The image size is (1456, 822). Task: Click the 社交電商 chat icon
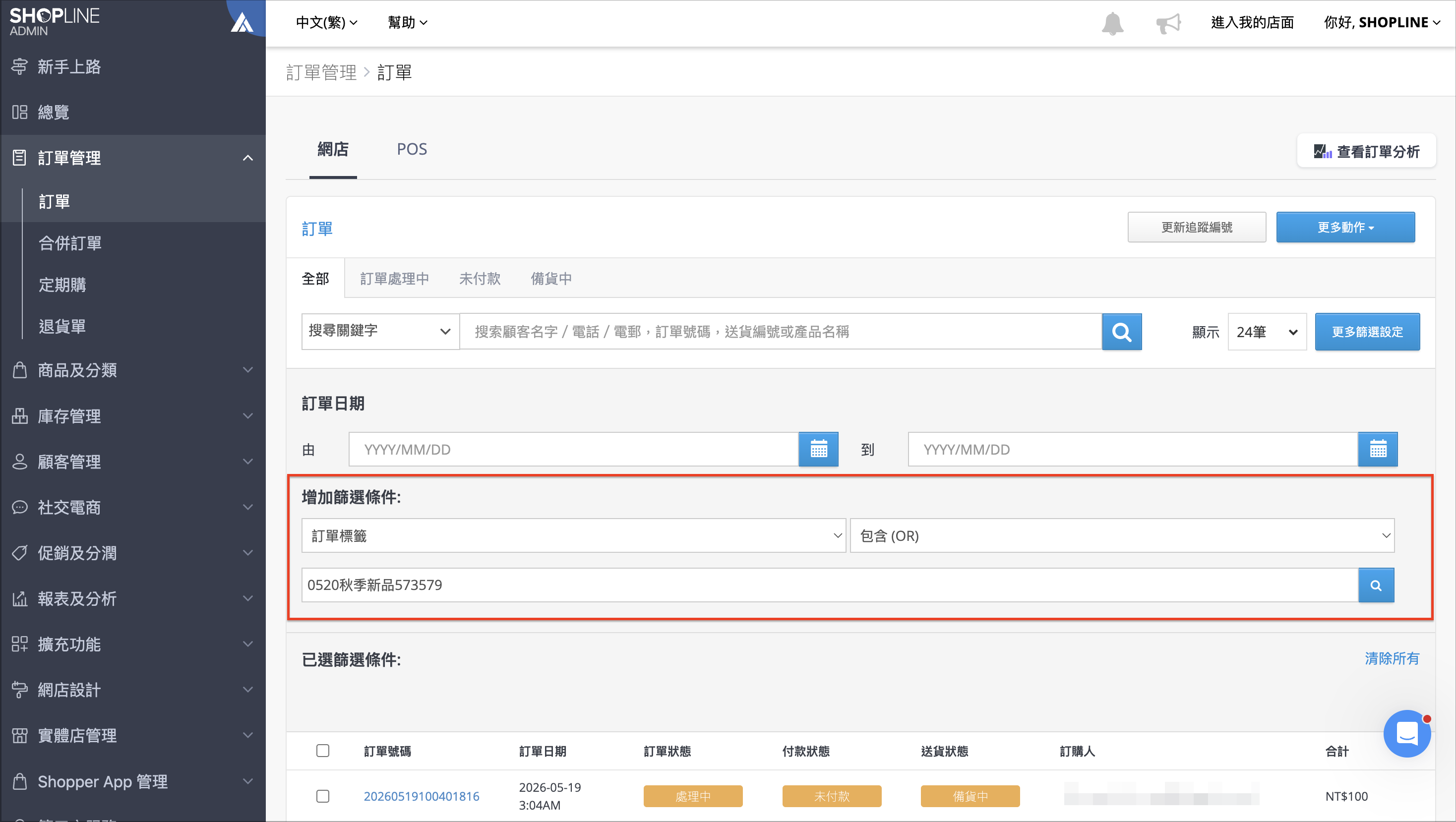pyautogui.click(x=20, y=507)
